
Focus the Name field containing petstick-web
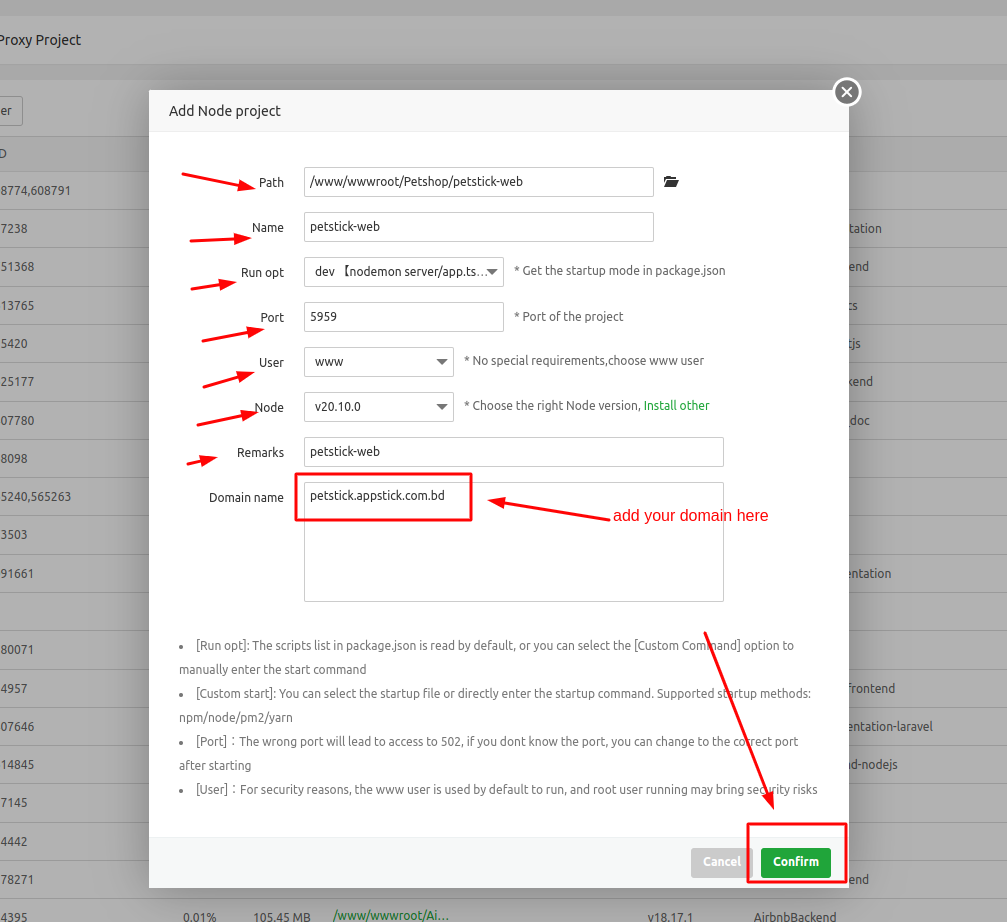(x=478, y=227)
